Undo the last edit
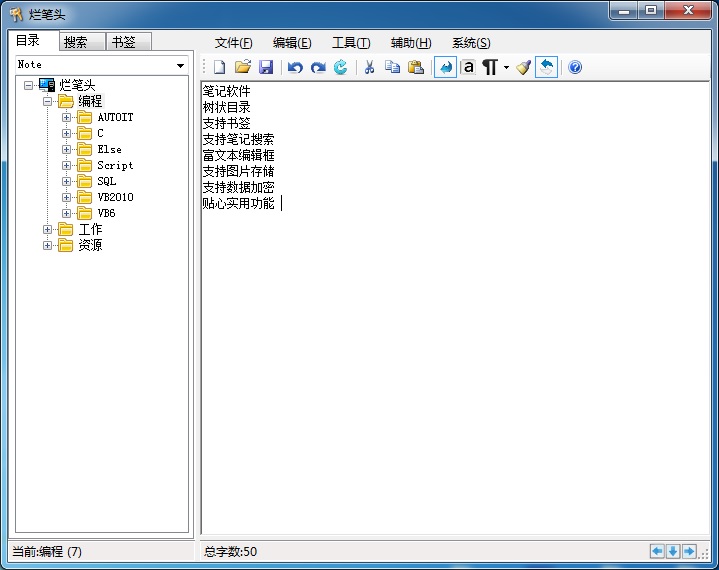The width and height of the screenshot is (719, 570). point(295,68)
